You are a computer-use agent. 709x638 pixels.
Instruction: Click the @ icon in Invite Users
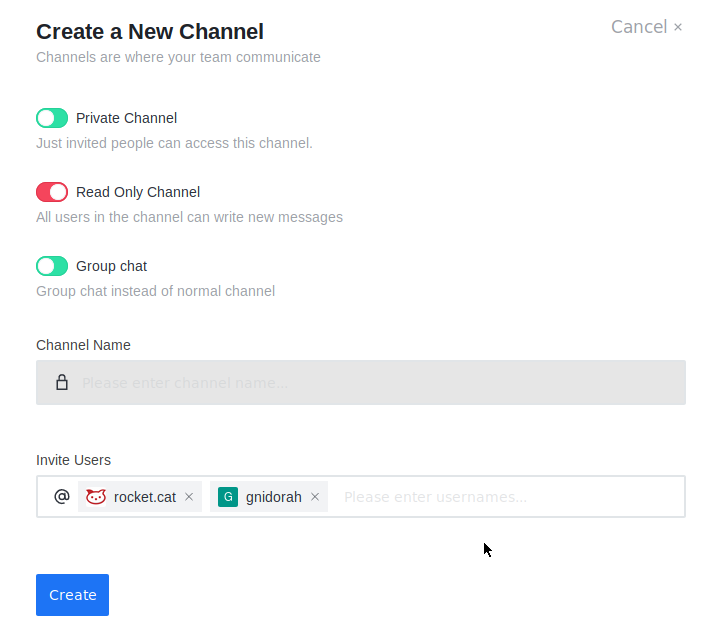point(62,497)
